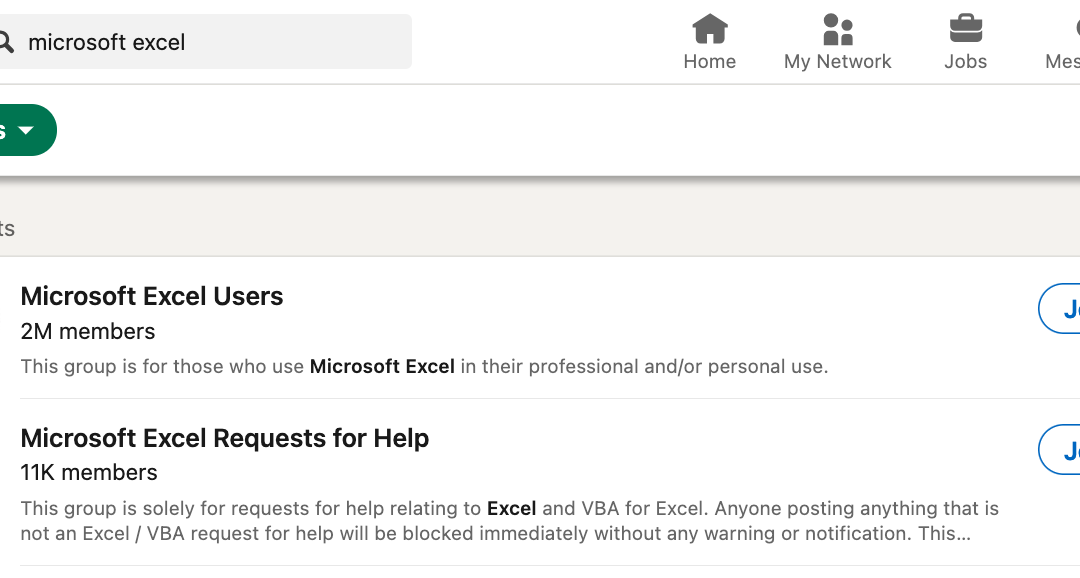Join the Microsoft Excel Users group
This screenshot has width=1080, height=578.
(1063, 309)
